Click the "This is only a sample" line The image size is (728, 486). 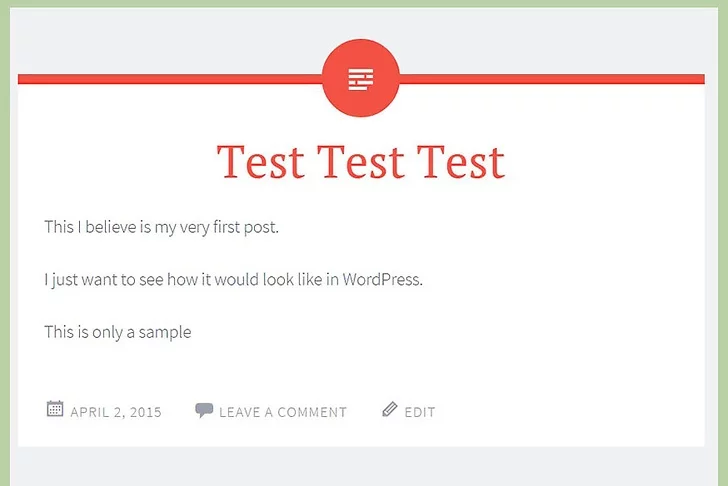pyautogui.click(x=117, y=332)
